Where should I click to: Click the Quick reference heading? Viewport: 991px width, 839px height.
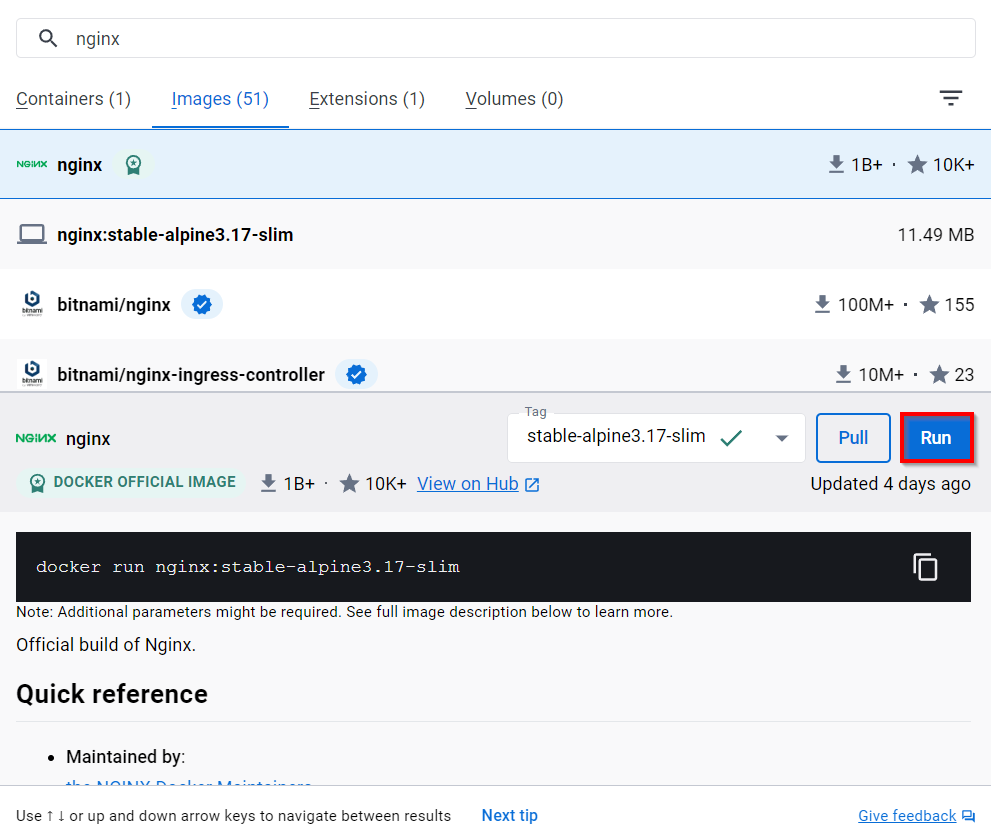tap(112, 694)
